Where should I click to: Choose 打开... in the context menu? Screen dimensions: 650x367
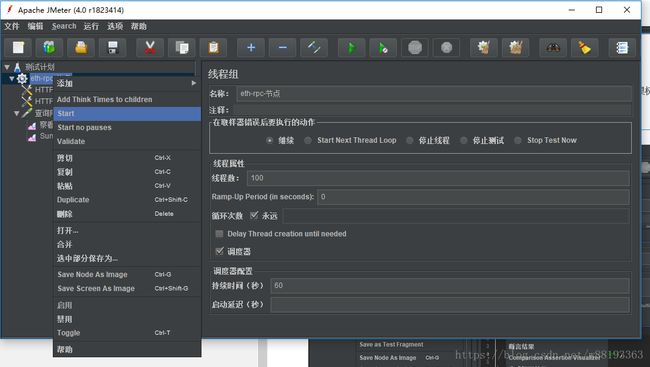point(127,231)
